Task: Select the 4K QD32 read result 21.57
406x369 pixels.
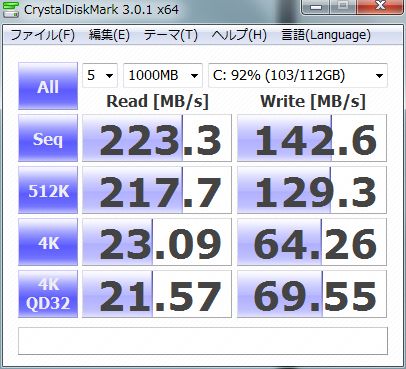Action: pyautogui.click(x=157, y=294)
